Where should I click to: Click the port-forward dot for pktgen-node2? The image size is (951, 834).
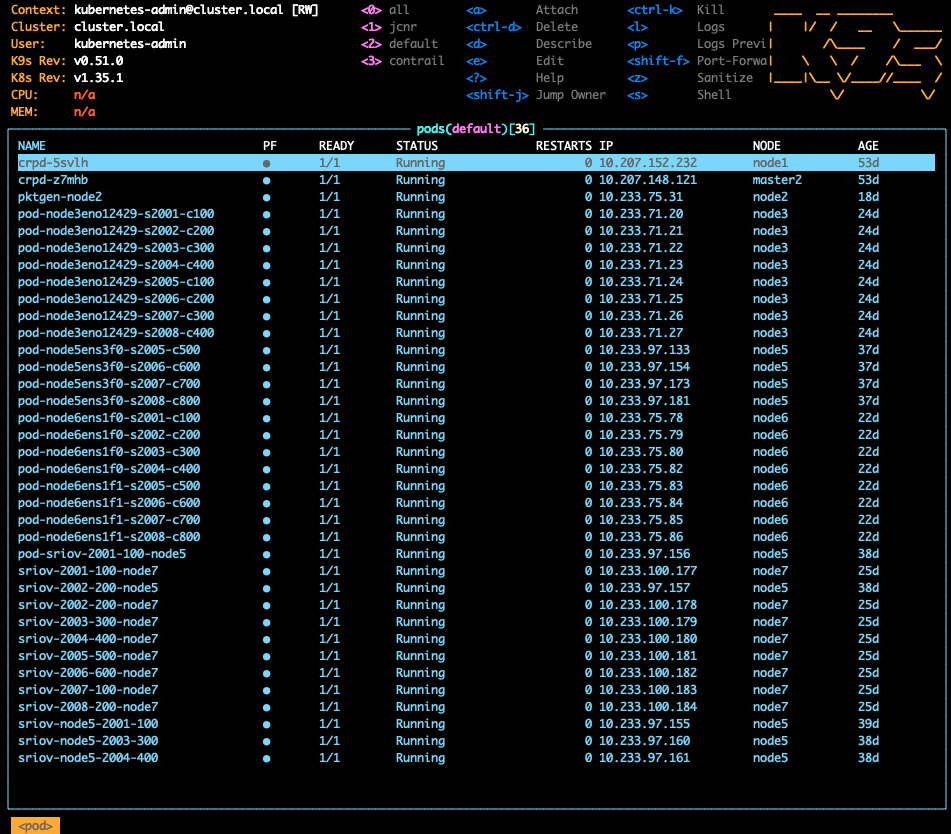(266, 197)
